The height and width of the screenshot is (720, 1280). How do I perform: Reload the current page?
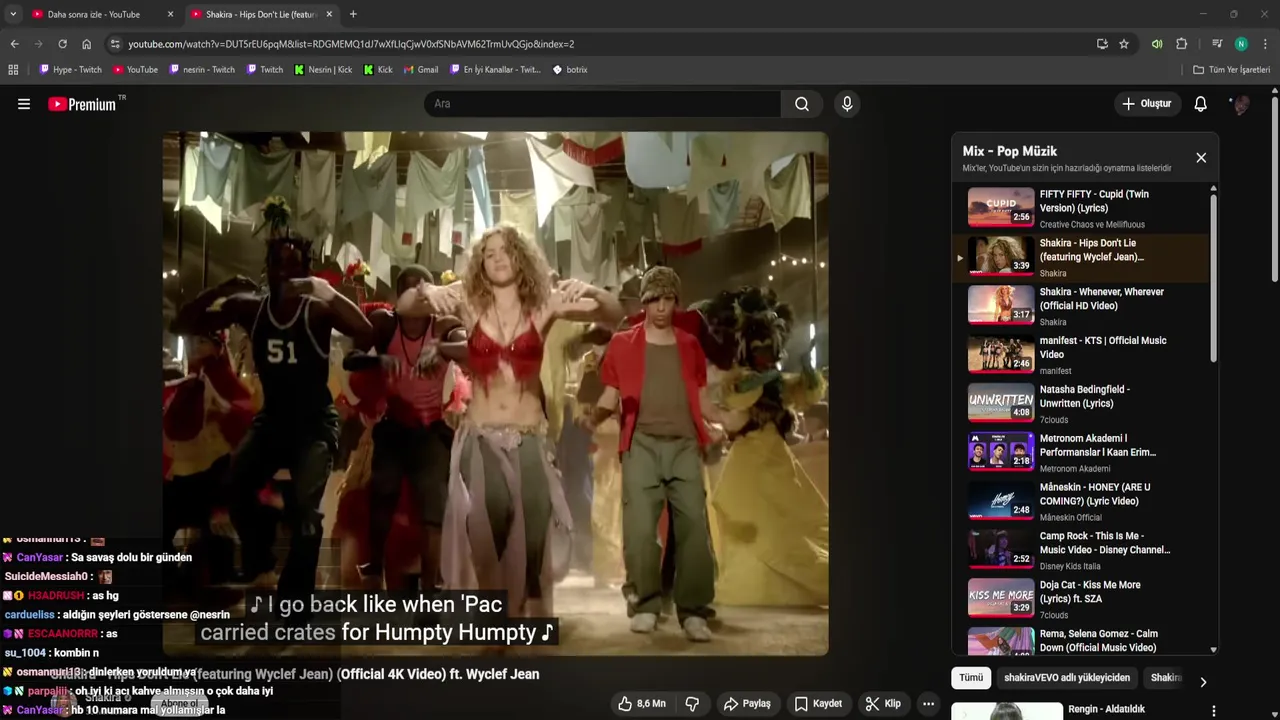coord(62,44)
